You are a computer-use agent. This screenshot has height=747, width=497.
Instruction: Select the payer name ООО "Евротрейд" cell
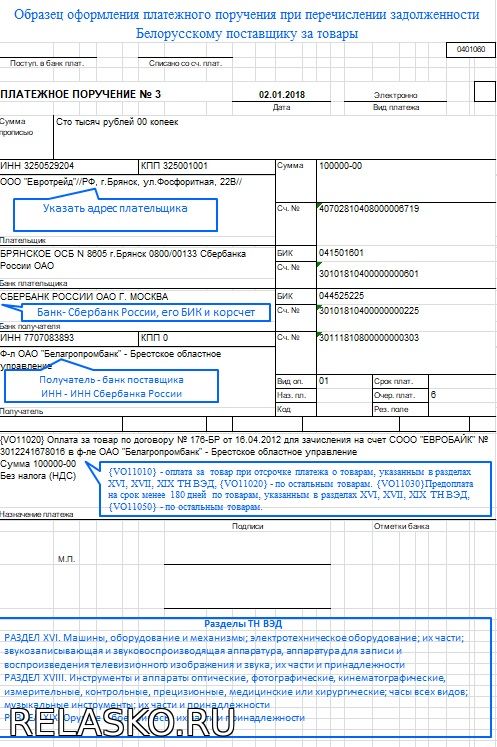tap(121, 182)
